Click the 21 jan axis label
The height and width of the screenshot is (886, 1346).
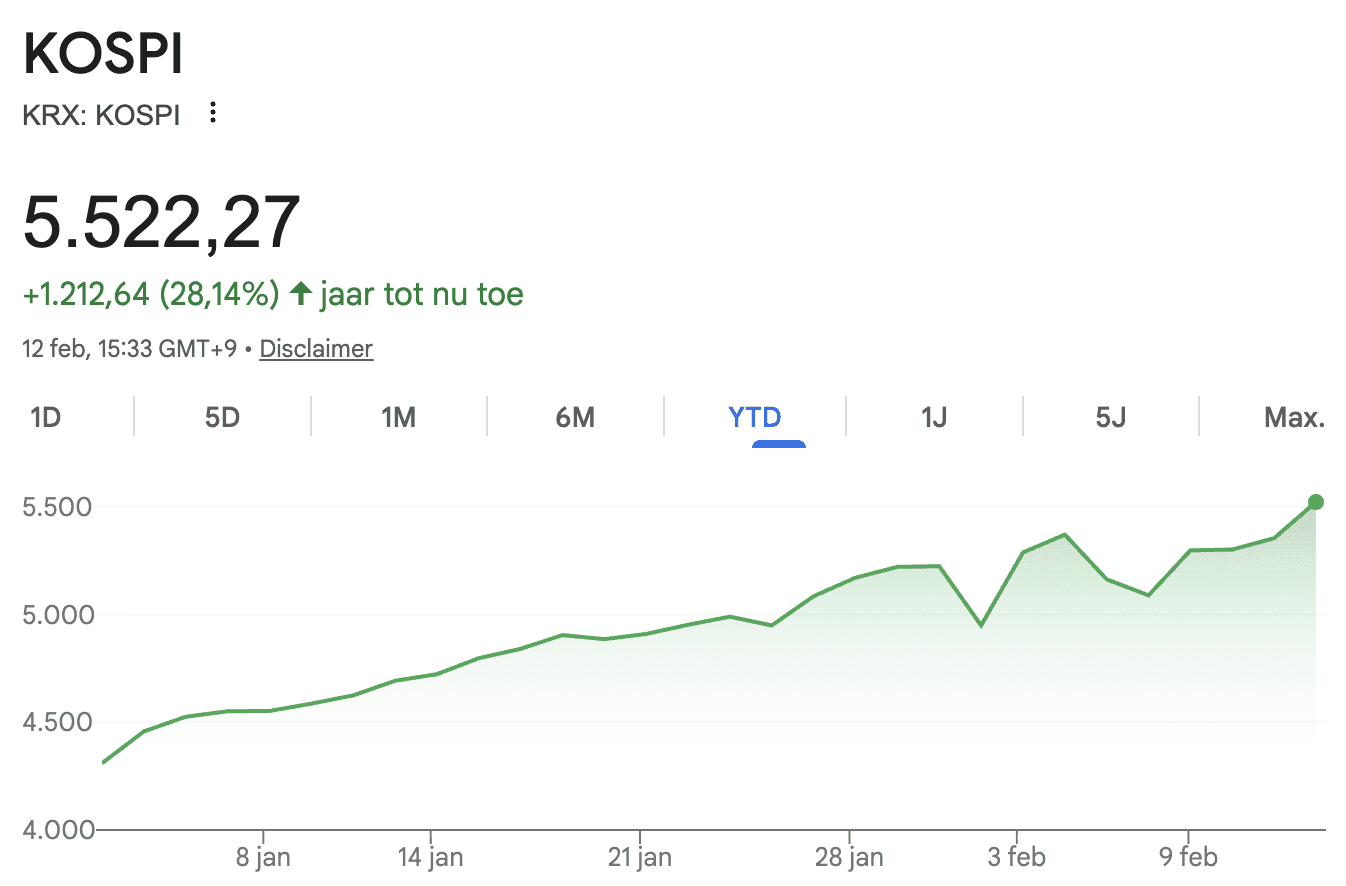click(639, 857)
